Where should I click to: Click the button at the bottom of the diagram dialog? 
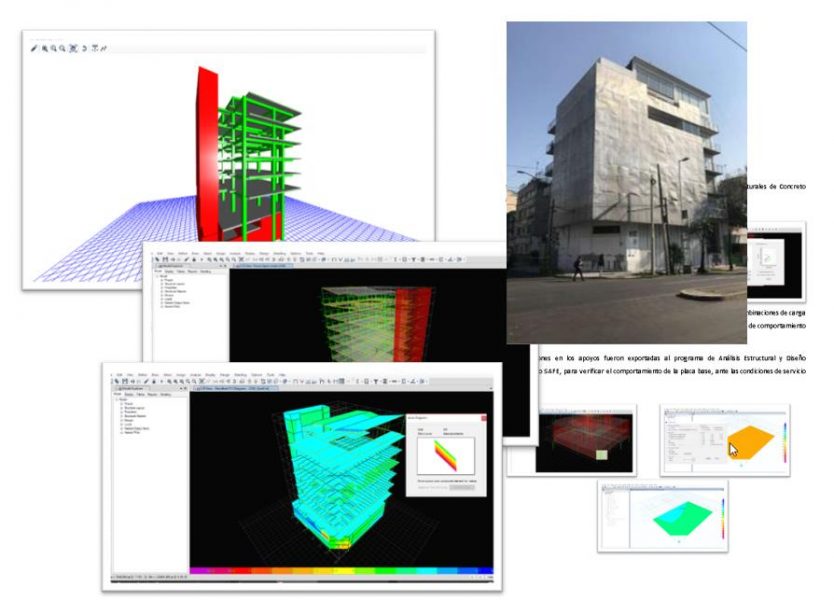(x=462, y=488)
